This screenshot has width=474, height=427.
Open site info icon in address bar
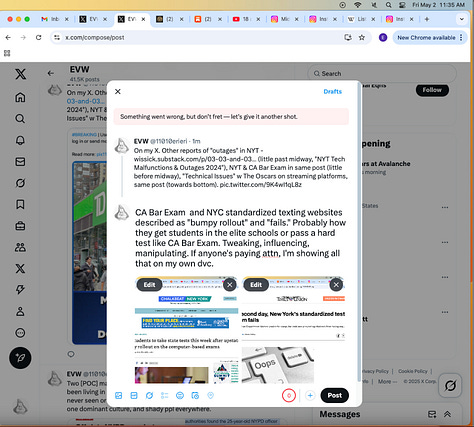pos(57,37)
